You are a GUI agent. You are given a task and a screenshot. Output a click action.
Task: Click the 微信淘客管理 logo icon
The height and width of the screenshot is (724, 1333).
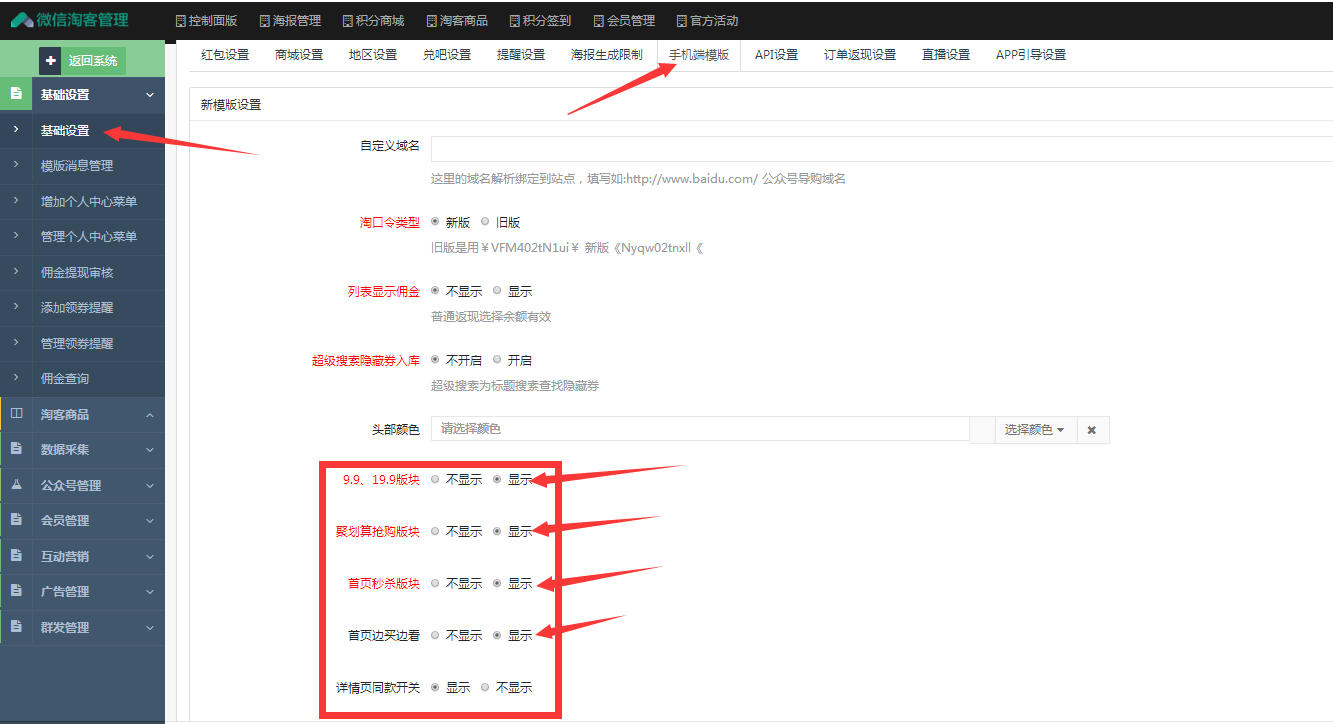pos(22,20)
